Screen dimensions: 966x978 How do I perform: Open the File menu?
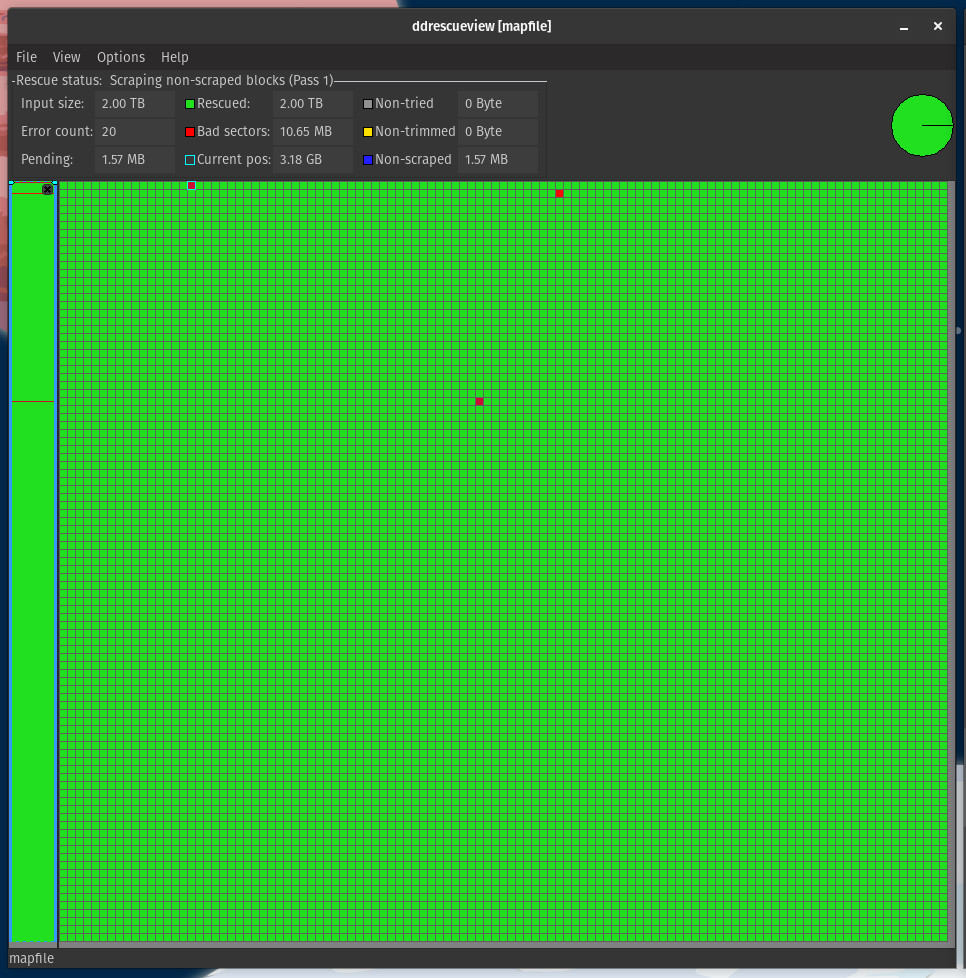tap(26, 57)
